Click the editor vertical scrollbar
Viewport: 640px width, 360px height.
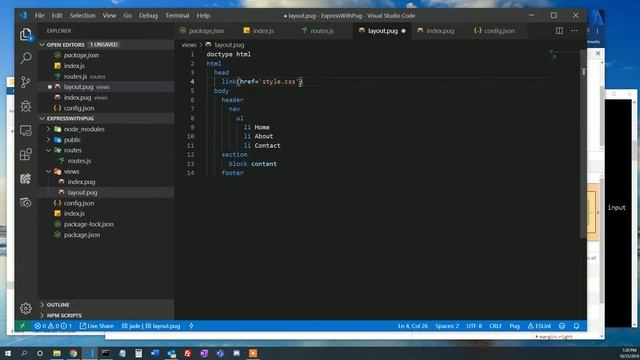pyautogui.click(x=584, y=143)
